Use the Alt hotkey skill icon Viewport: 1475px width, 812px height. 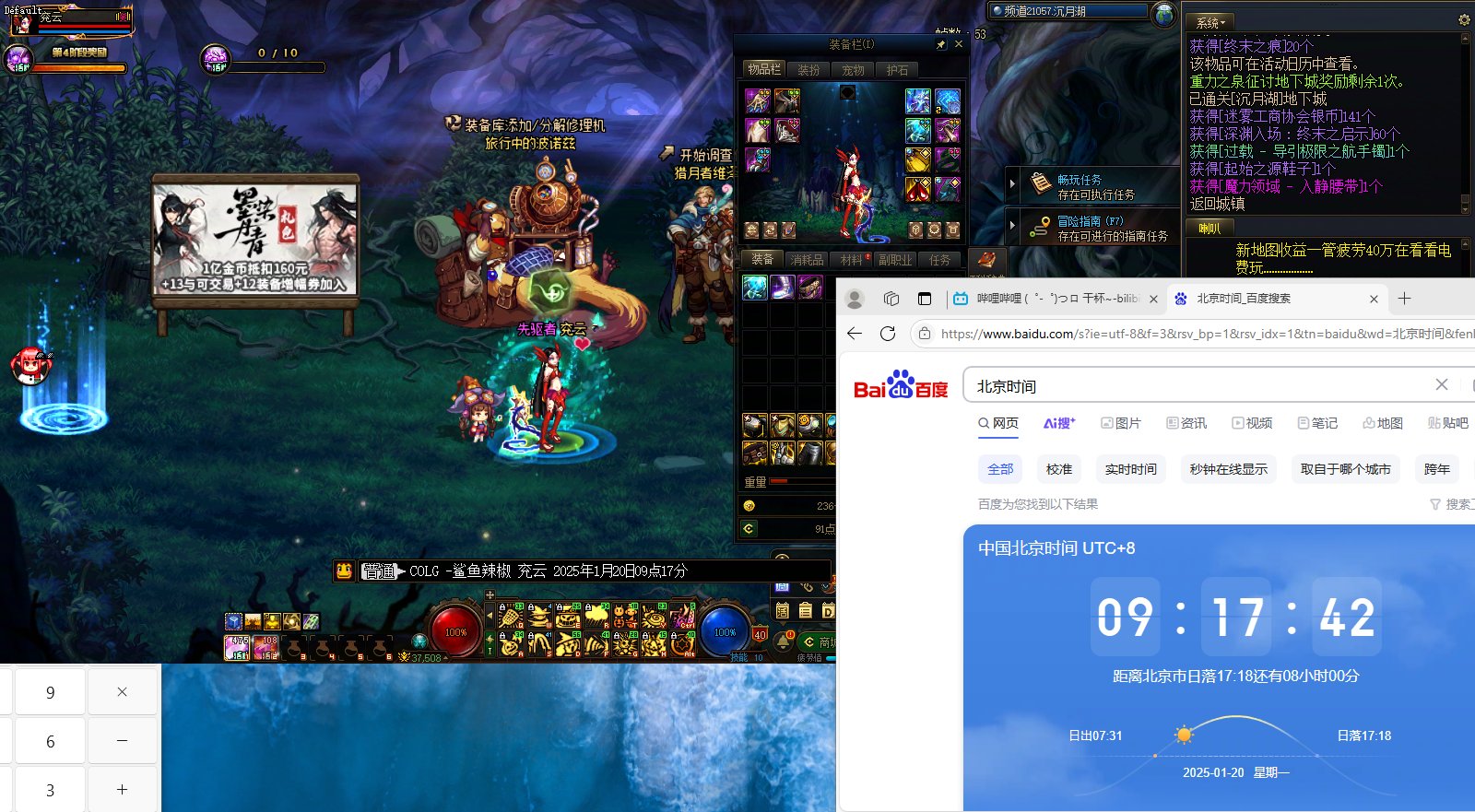(x=683, y=644)
